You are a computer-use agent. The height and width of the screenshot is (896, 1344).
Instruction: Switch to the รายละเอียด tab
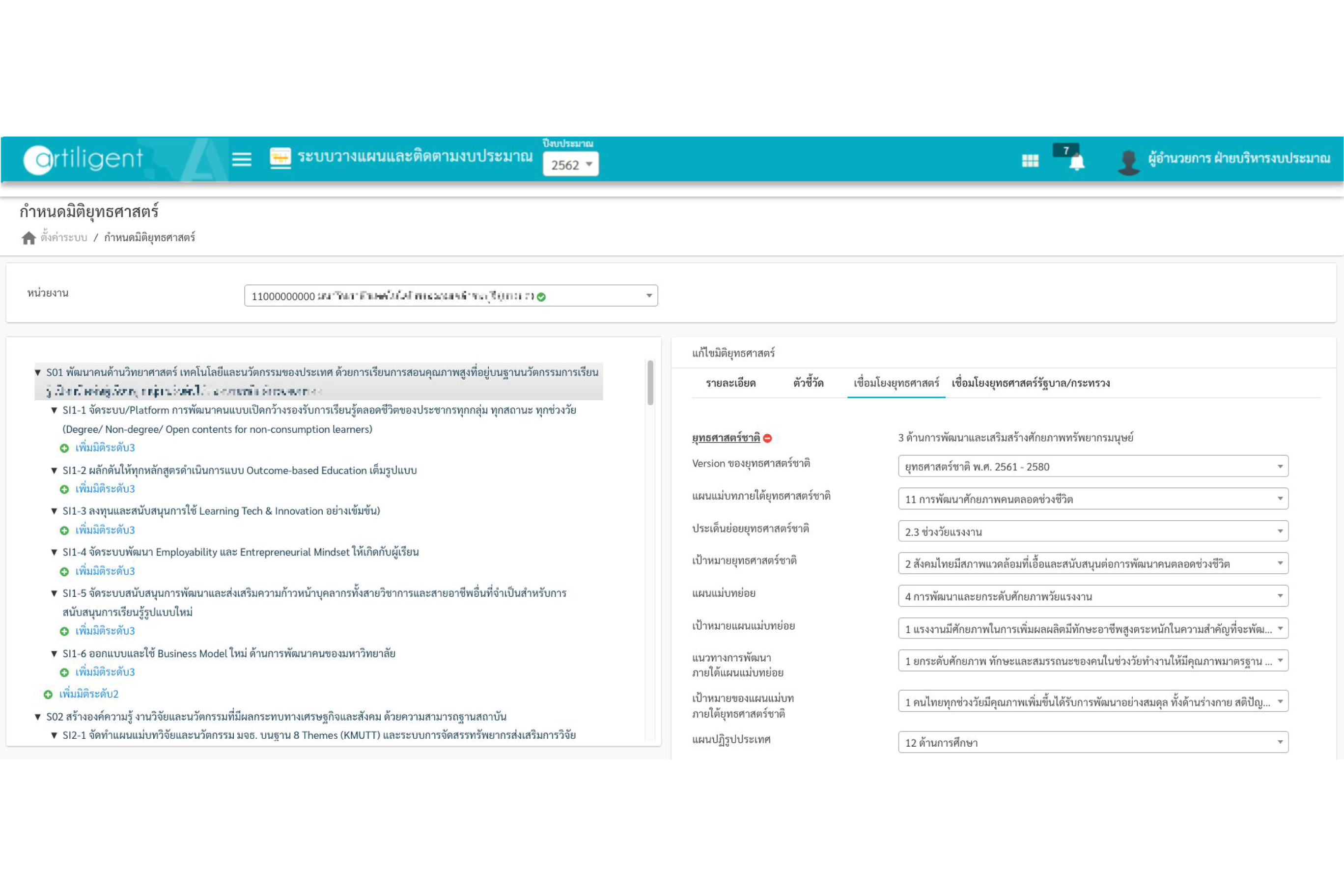tap(731, 383)
